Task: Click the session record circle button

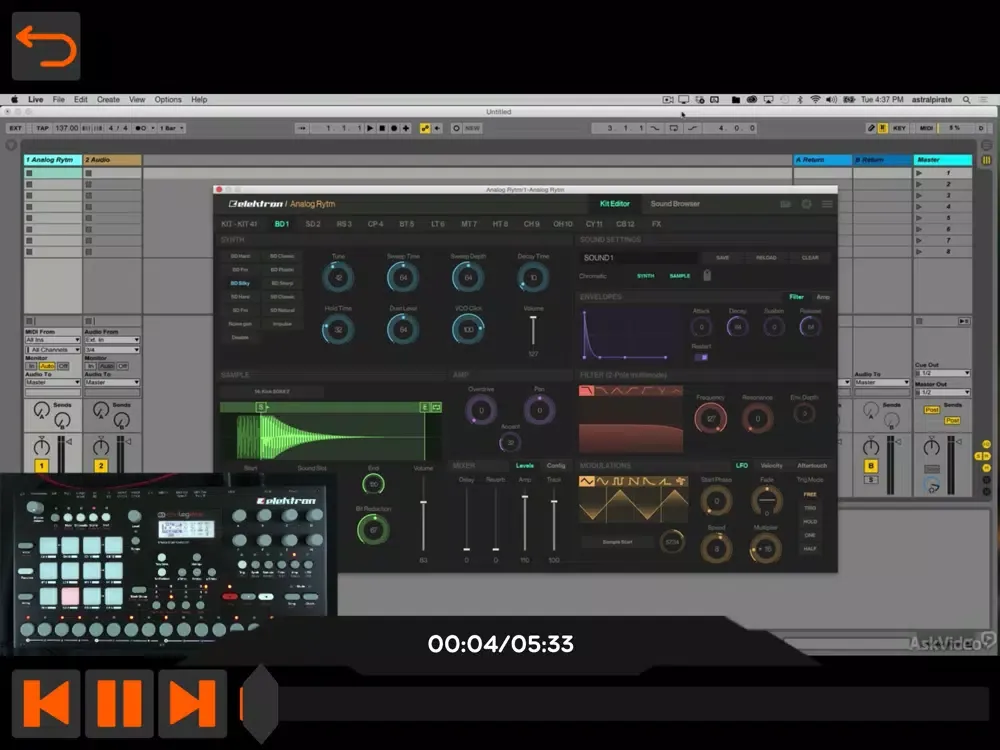Action: pos(456,128)
